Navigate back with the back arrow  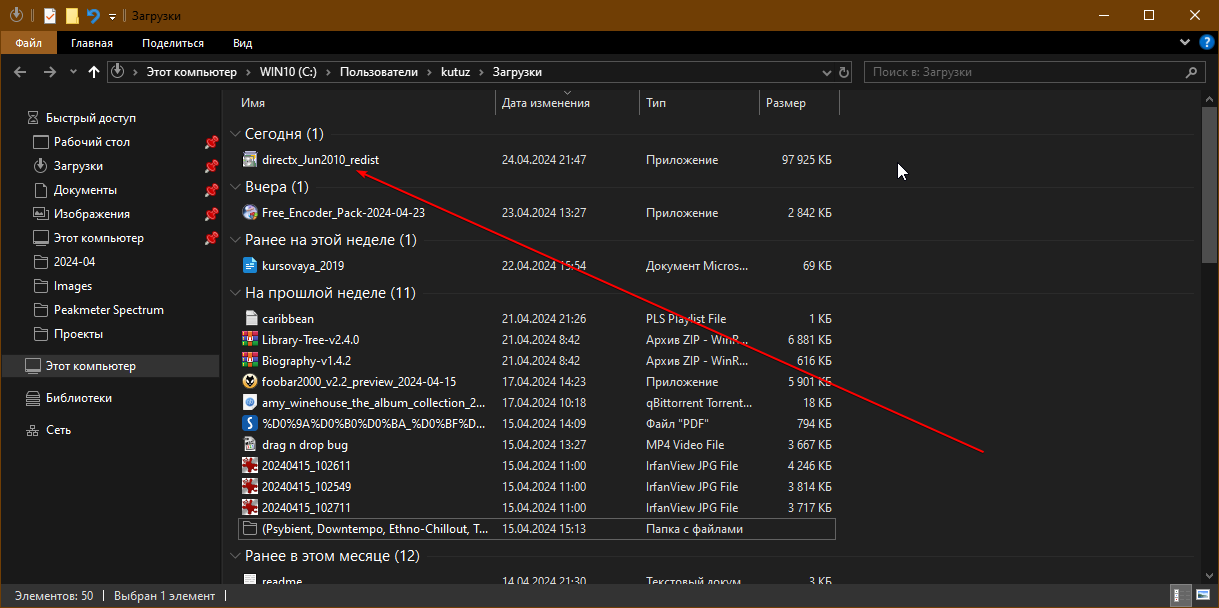tap(20, 72)
